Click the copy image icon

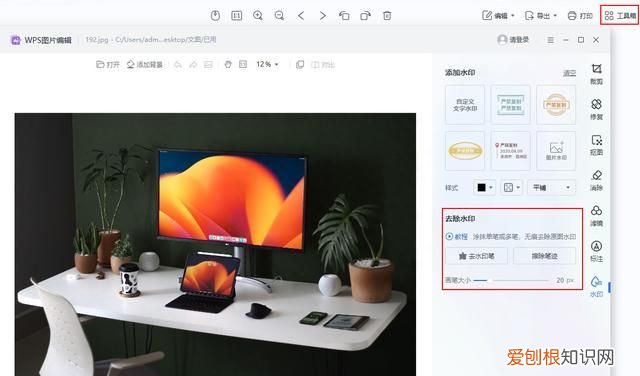click(x=300, y=65)
